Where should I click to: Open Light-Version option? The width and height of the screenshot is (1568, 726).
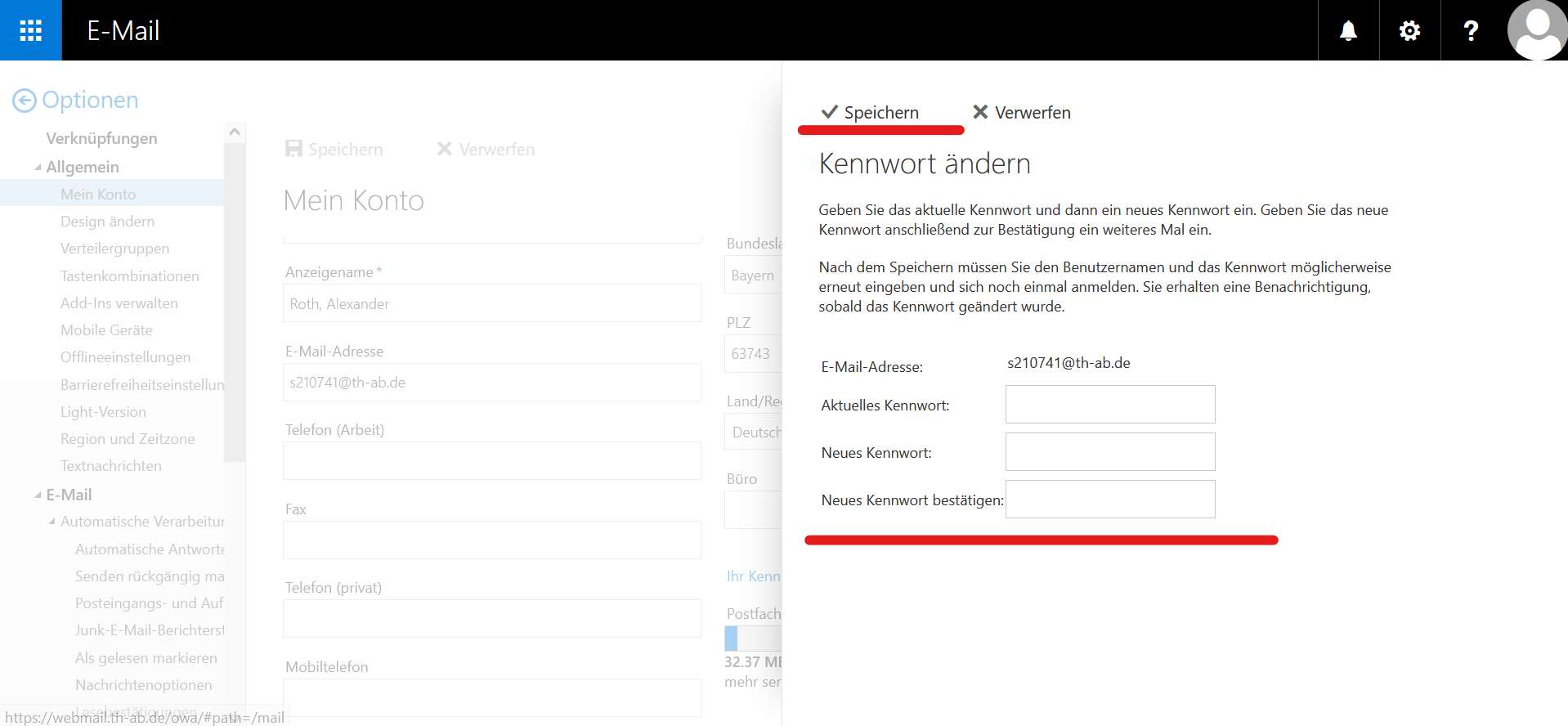tap(103, 411)
